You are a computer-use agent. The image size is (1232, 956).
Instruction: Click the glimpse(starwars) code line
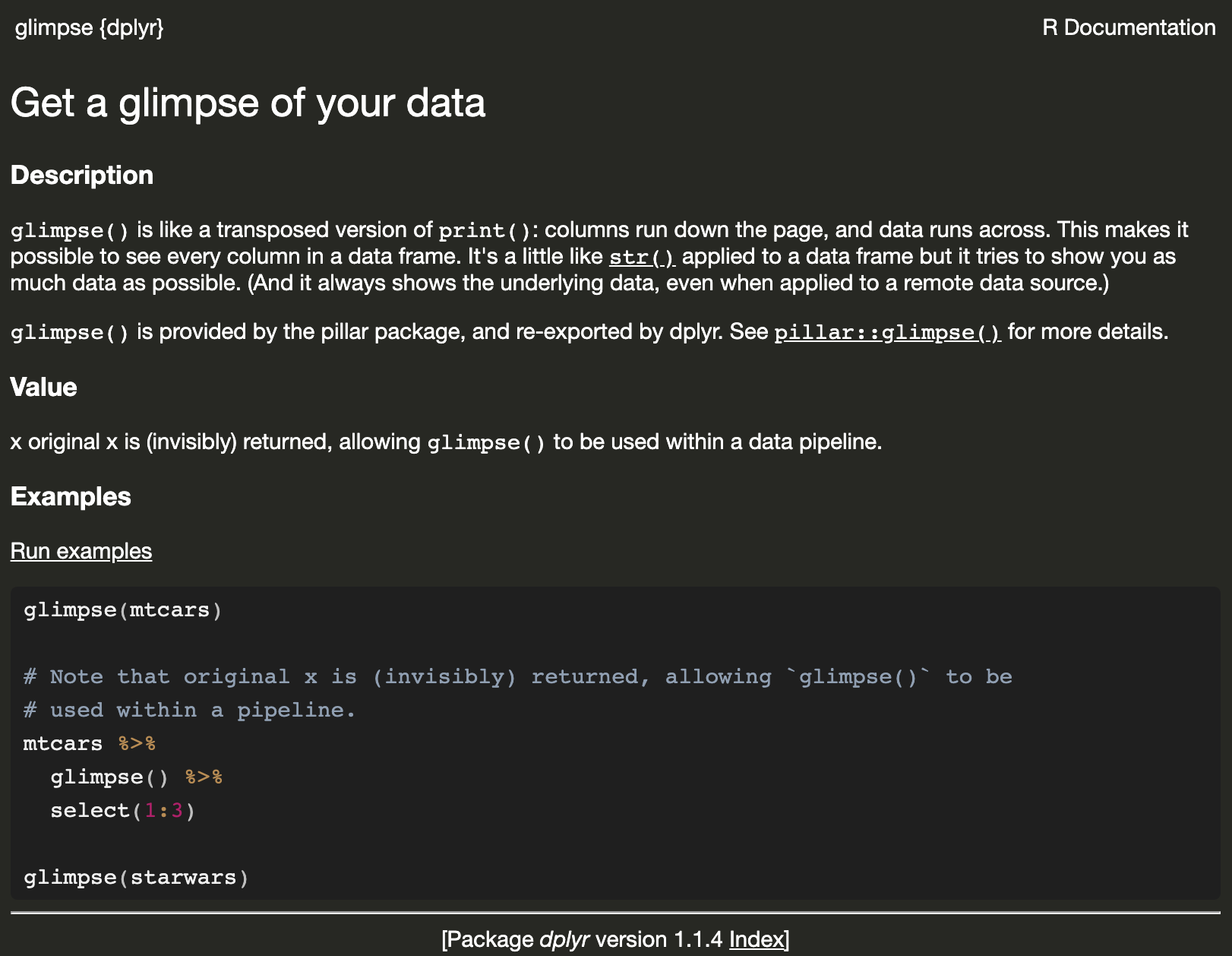(136, 878)
